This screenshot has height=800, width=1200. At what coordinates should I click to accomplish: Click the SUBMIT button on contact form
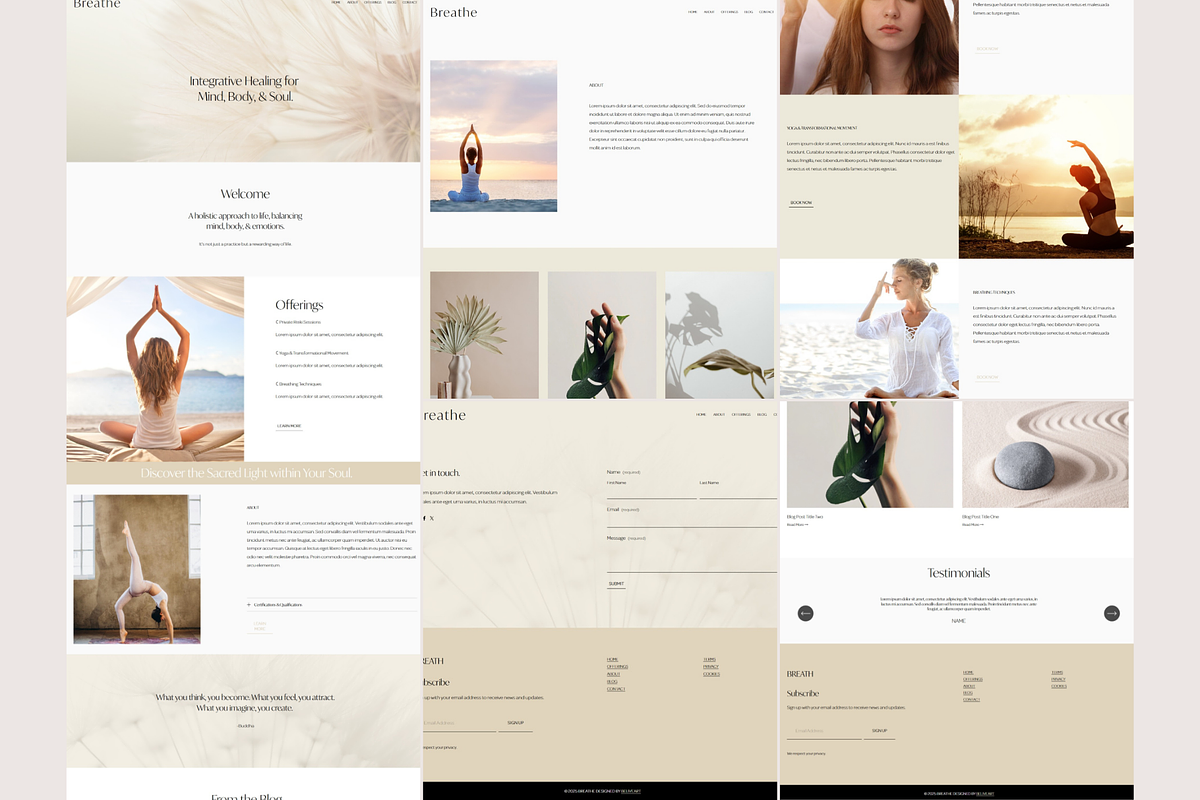[x=616, y=583]
